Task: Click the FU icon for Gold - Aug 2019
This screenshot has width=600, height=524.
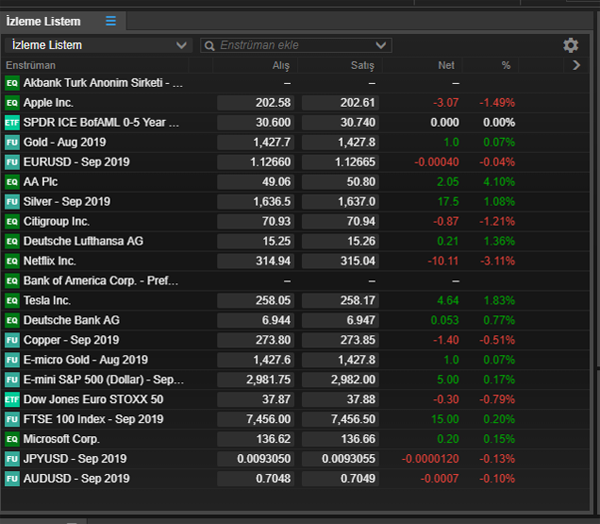Action: tap(12, 142)
